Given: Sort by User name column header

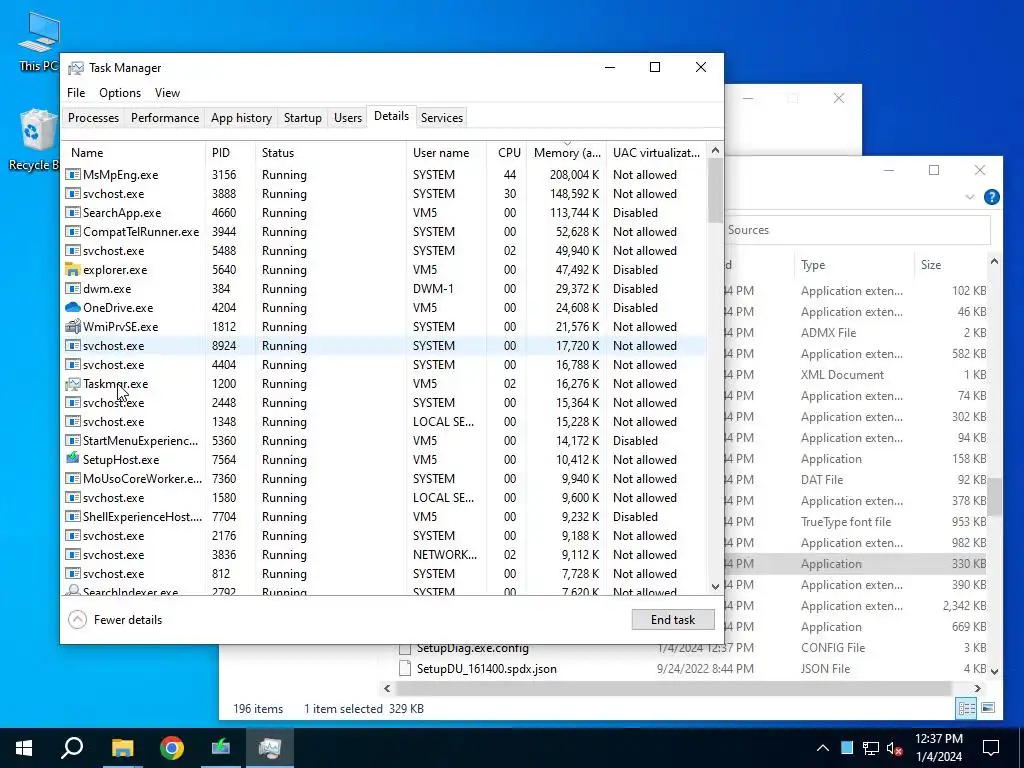Looking at the screenshot, I should click(x=447, y=153).
